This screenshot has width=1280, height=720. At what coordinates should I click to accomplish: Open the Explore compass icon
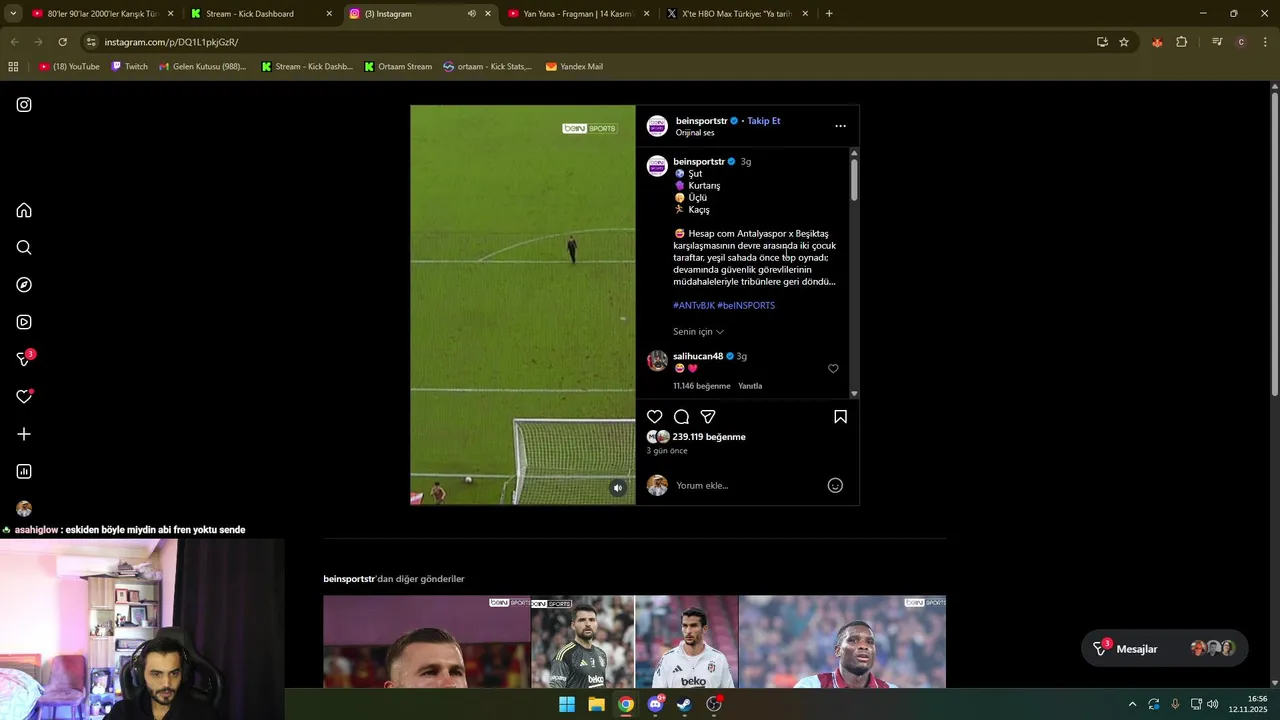(24, 285)
